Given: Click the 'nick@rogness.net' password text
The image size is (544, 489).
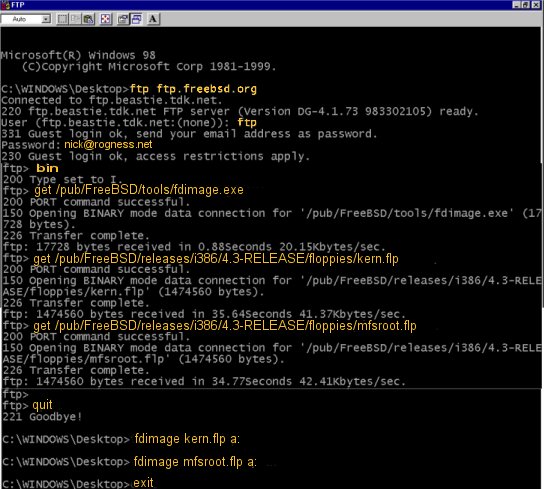Looking at the screenshot, I should click(108, 144).
